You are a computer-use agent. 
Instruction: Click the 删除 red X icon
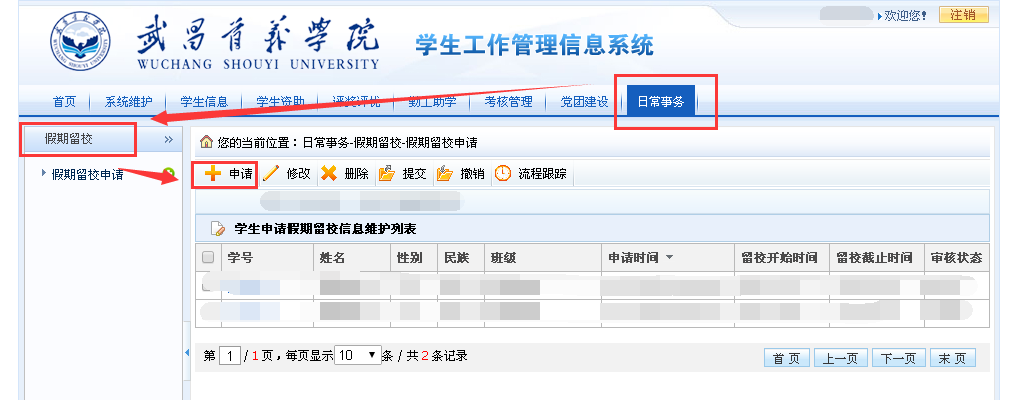tap(328, 174)
